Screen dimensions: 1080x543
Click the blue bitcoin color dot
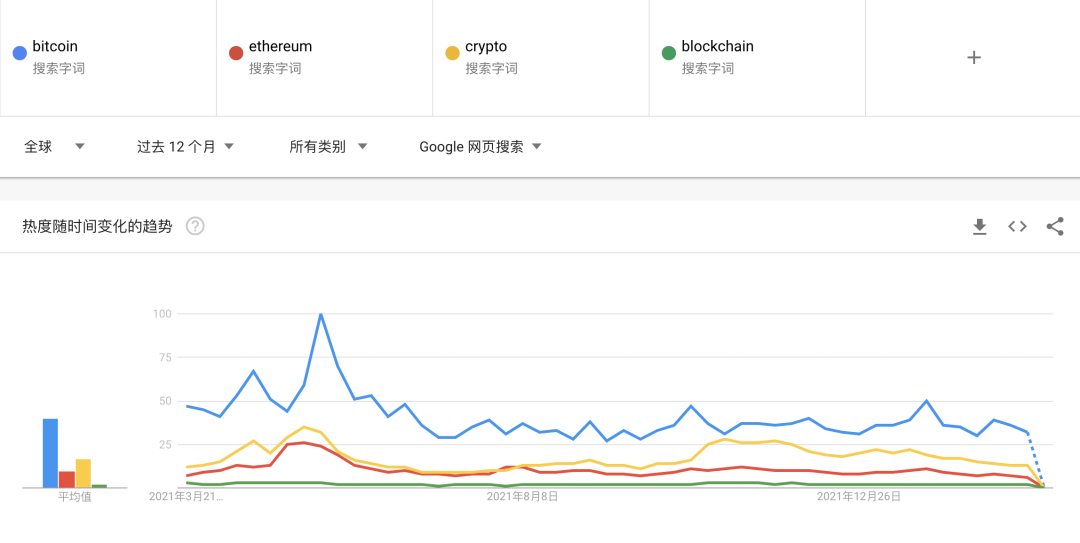(x=20, y=53)
